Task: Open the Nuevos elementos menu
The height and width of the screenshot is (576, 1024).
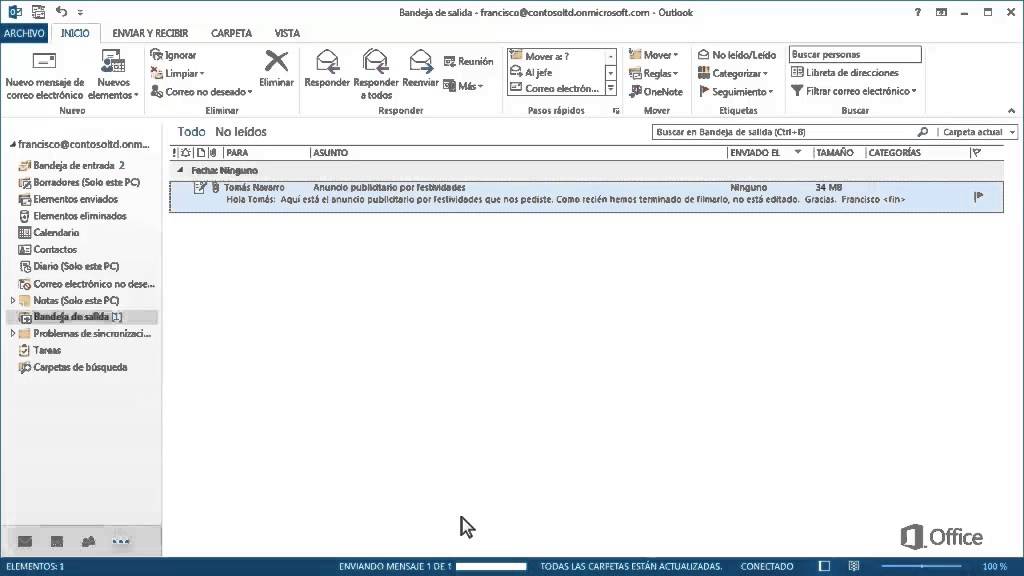Action: 113,75
